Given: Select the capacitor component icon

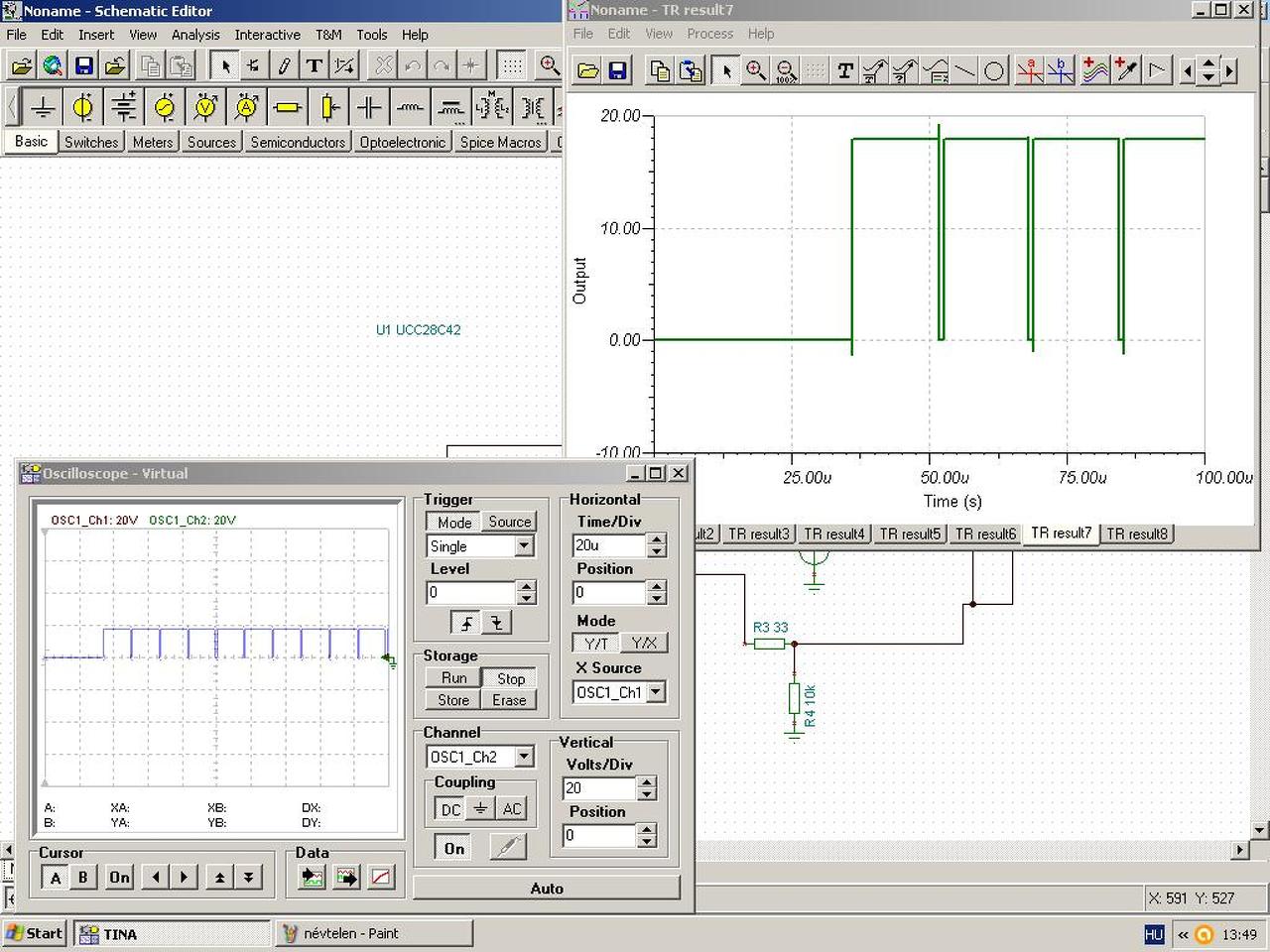Looking at the screenshot, I should coord(368,107).
